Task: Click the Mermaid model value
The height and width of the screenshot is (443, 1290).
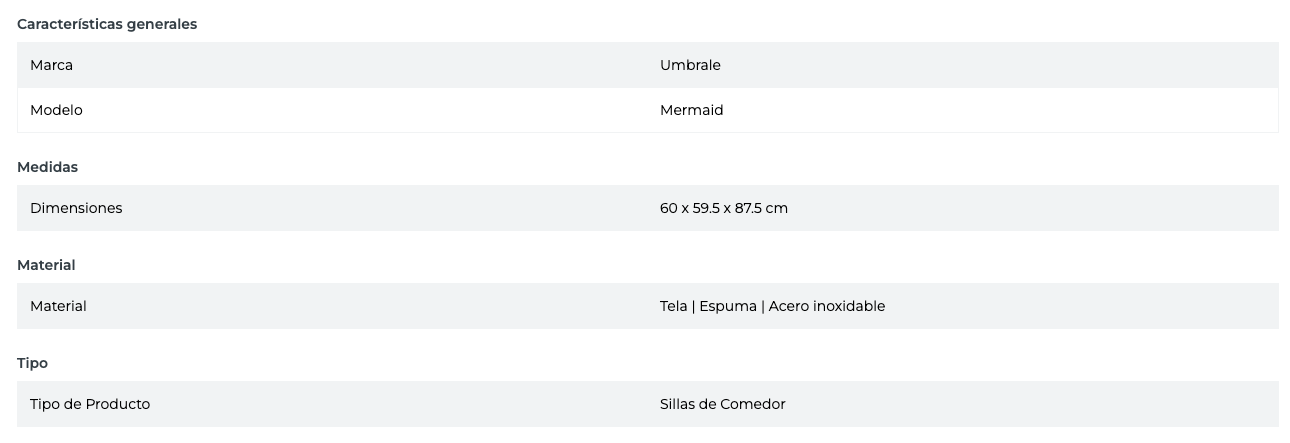Action: pos(691,110)
